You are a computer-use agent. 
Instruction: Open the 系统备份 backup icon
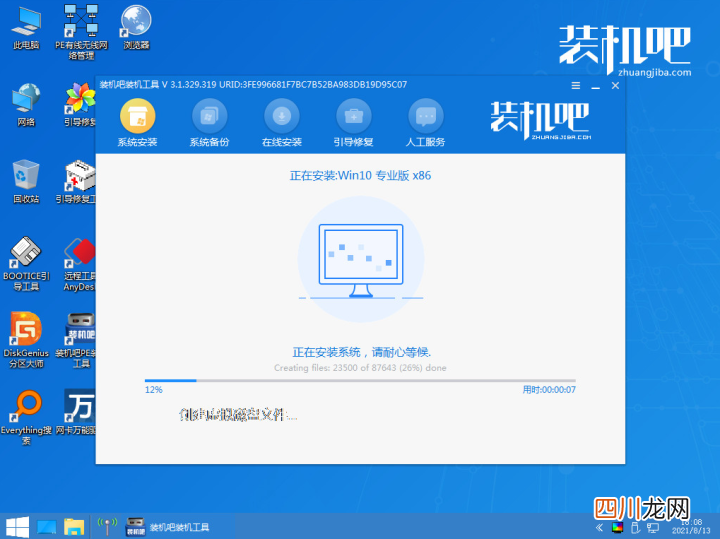click(x=209, y=116)
